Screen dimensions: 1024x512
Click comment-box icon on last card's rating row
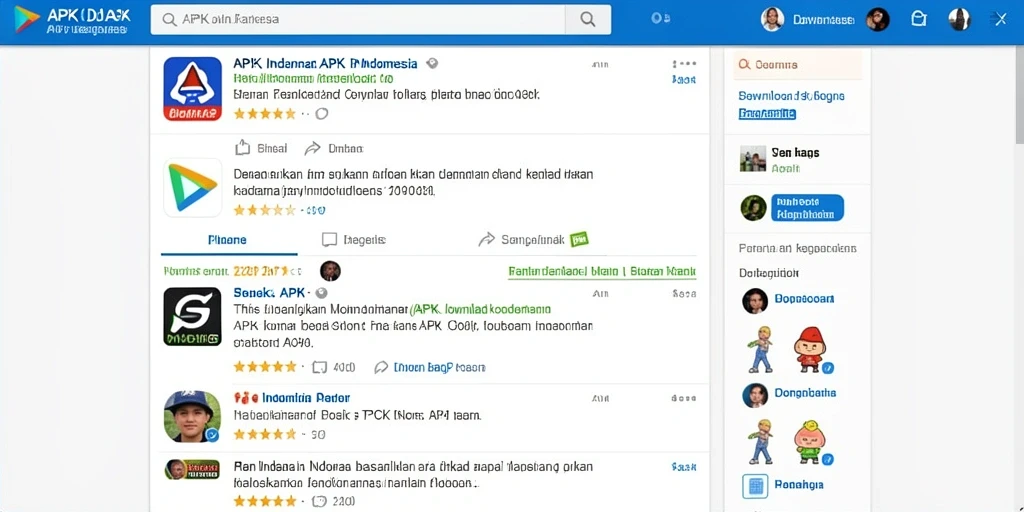point(319,502)
